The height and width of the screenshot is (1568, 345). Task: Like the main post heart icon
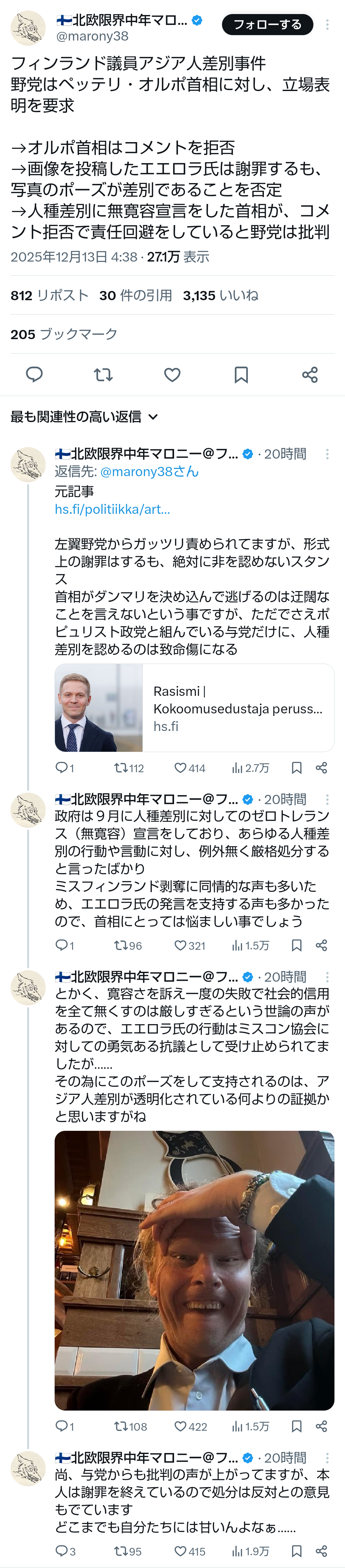tap(172, 374)
